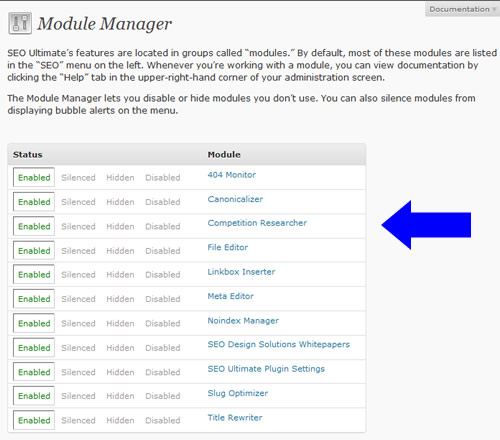Open the Slug Optimizer module link
500x440 pixels.
238,393
